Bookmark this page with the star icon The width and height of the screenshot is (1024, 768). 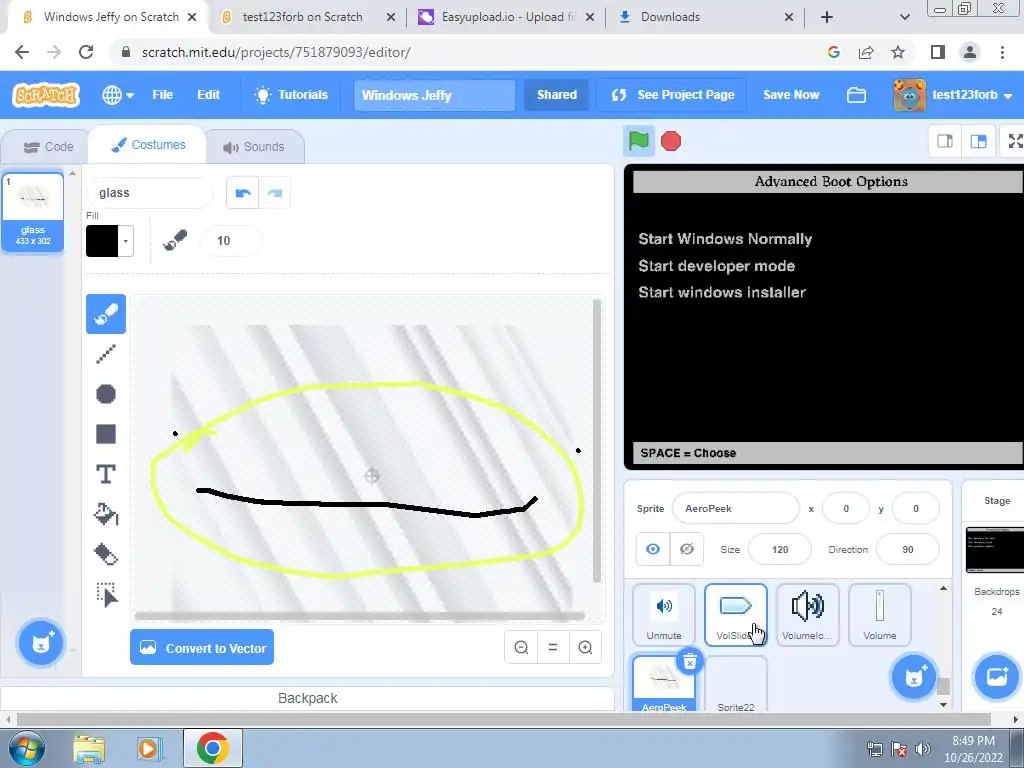point(898,52)
